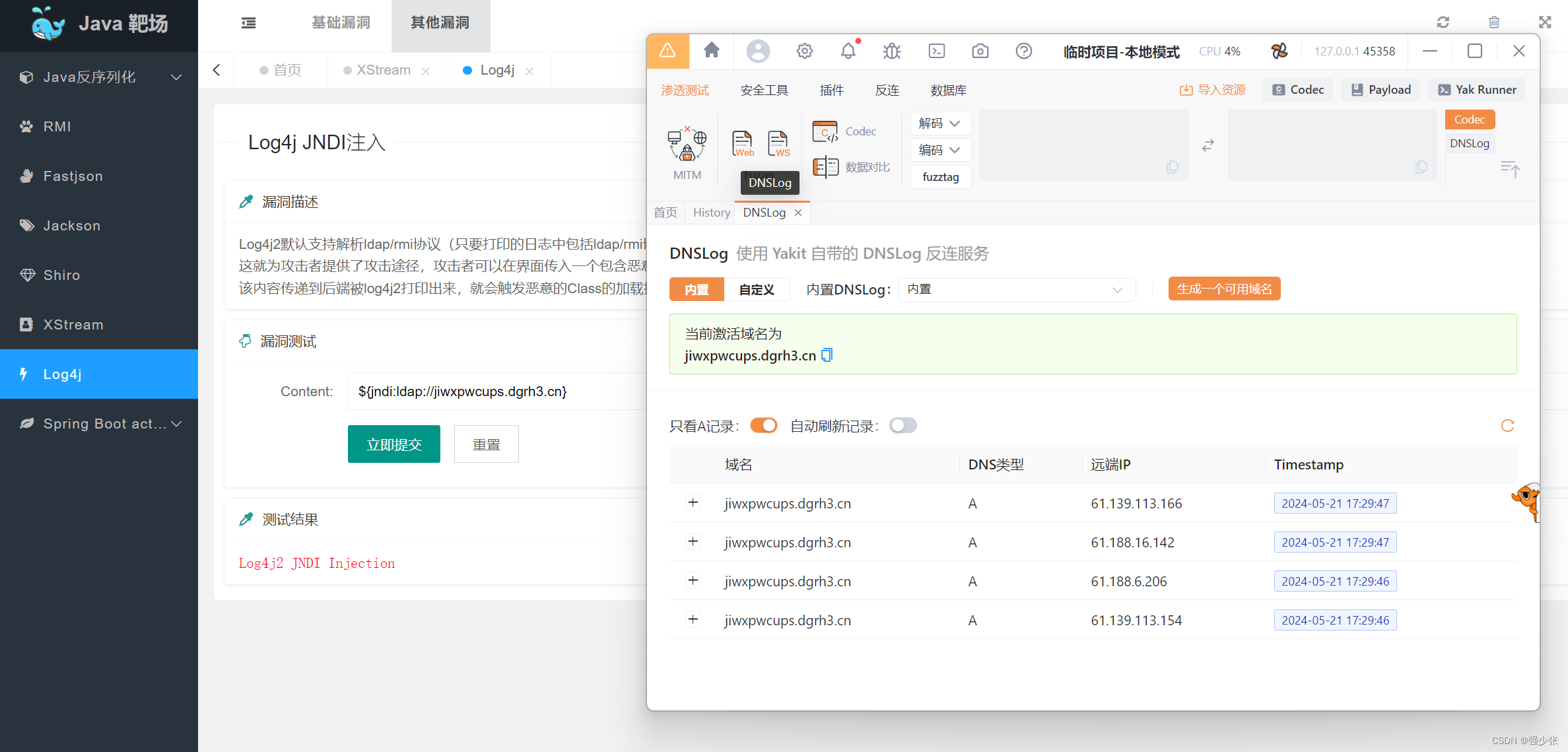Screen dimensions: 1568x752
Task: Expand the Java反序列化 sidebar menu
Action: coord(99,77)
